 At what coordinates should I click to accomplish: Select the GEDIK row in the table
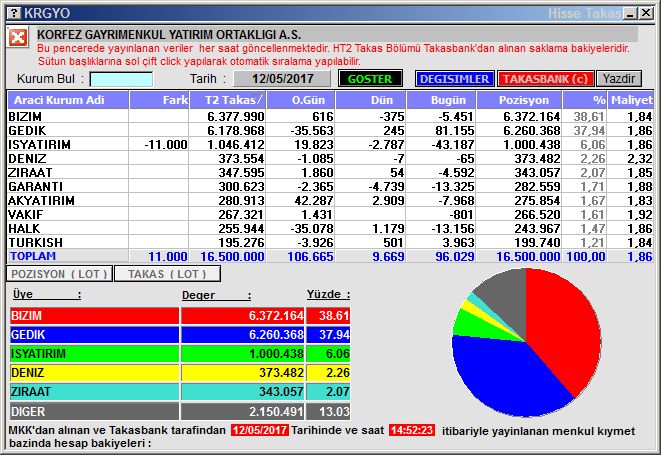(x=330, y=130)
